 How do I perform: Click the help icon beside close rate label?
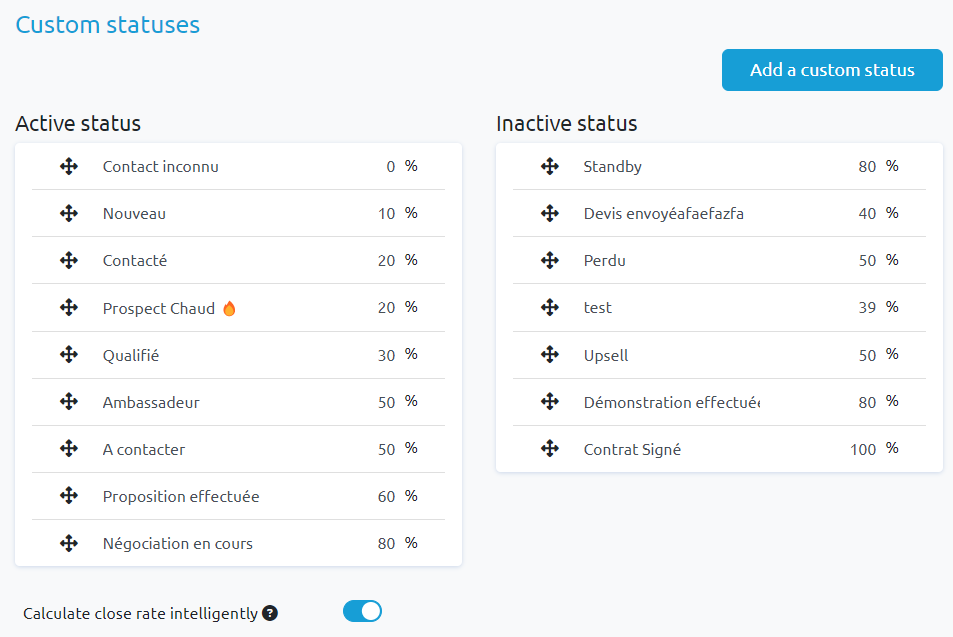[x=270, y=613]
